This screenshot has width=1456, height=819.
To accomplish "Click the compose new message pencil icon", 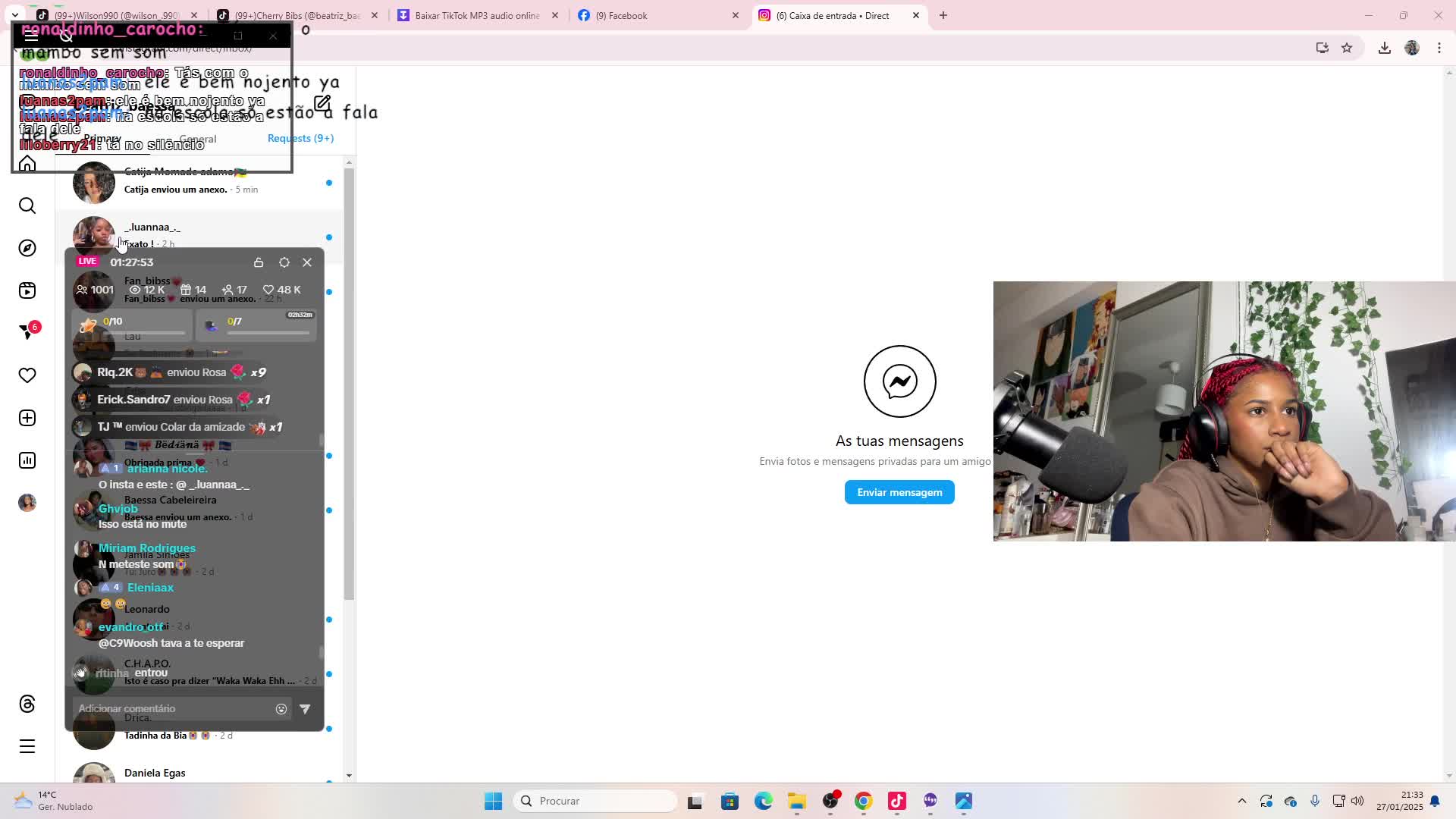I will point(322,103).
